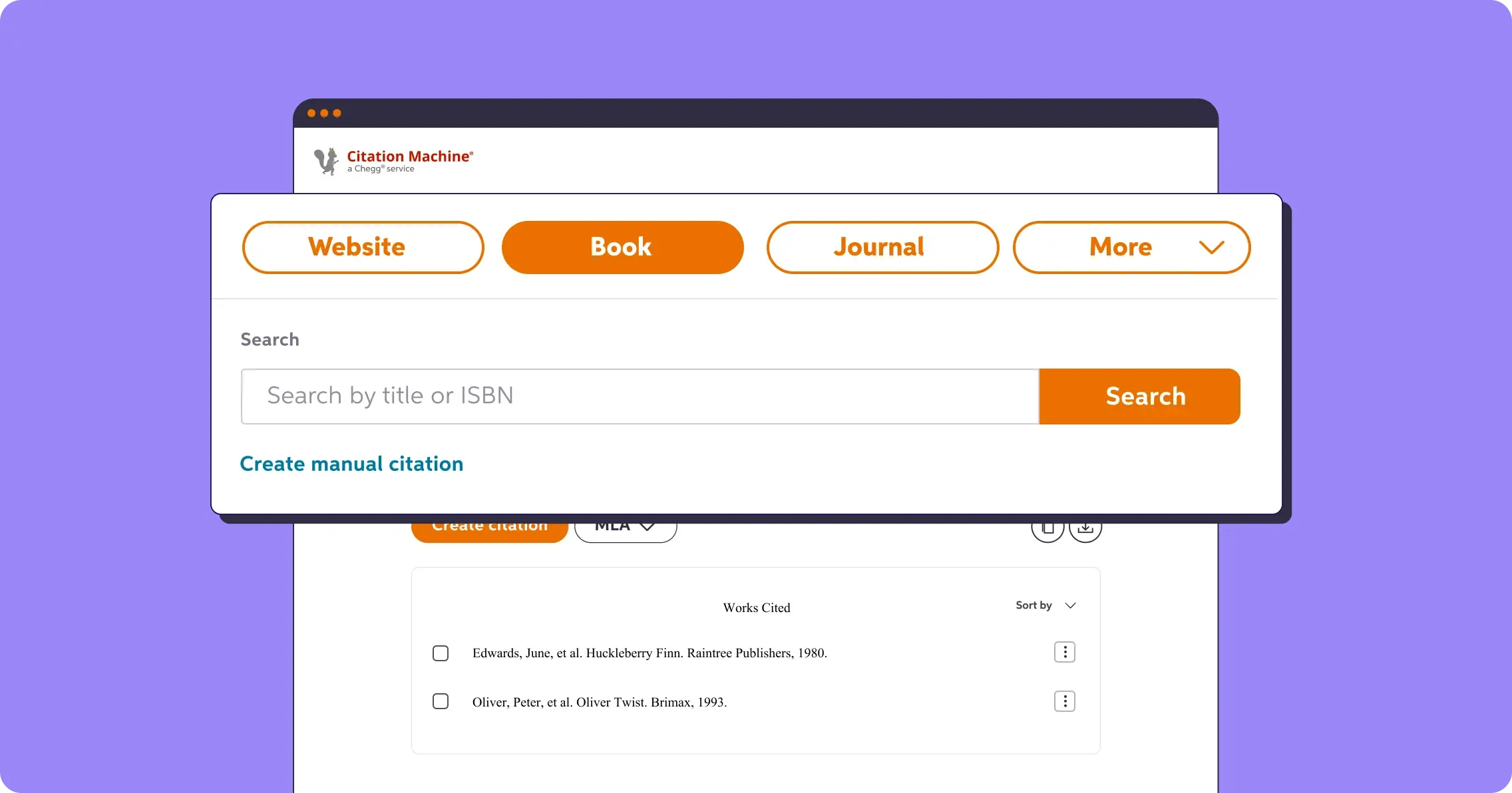Viewport: 1512px width, 793px height.
Task: Open the Create manual citation link
Action: pyautogui.click(x=351, y=464)
